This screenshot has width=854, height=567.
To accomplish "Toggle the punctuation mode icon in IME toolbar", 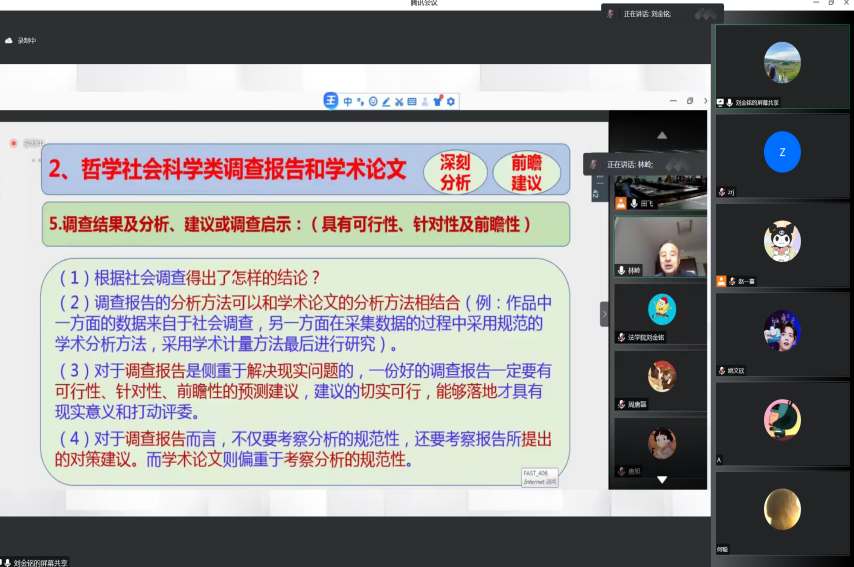I will click(x=360, y=101).
